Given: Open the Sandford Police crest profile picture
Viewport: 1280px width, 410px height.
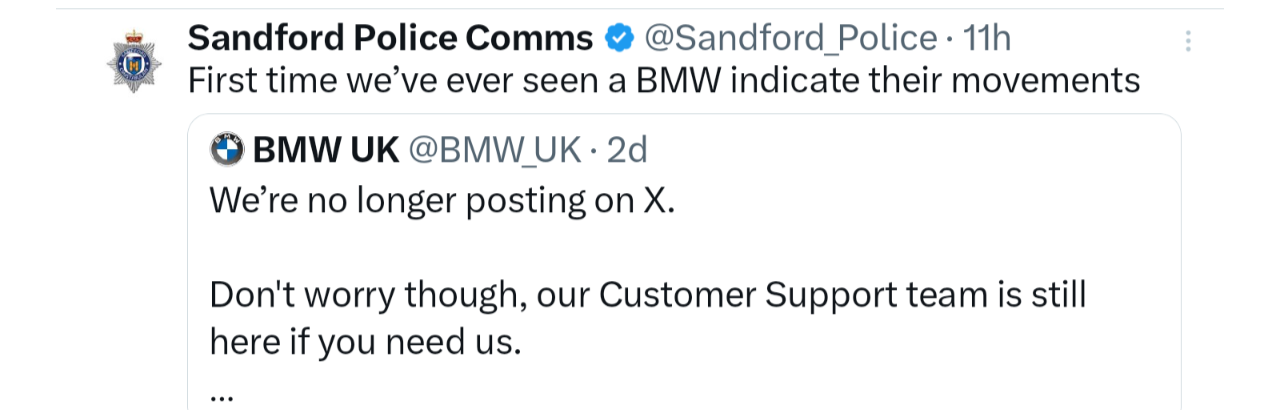Looking at the screenshot, I should pos(134,62).
